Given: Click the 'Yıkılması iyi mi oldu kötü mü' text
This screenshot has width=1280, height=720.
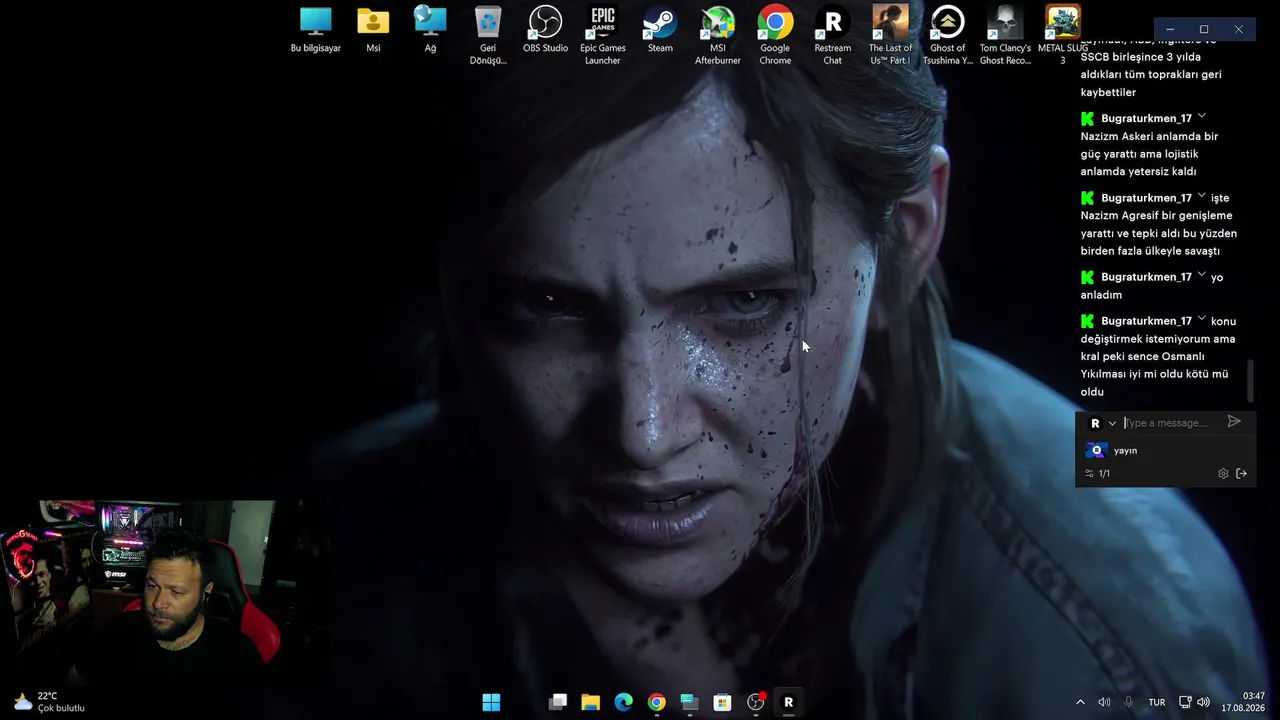Looking at the screenshot, I should pyautogui.click(x=1154, y=374).
